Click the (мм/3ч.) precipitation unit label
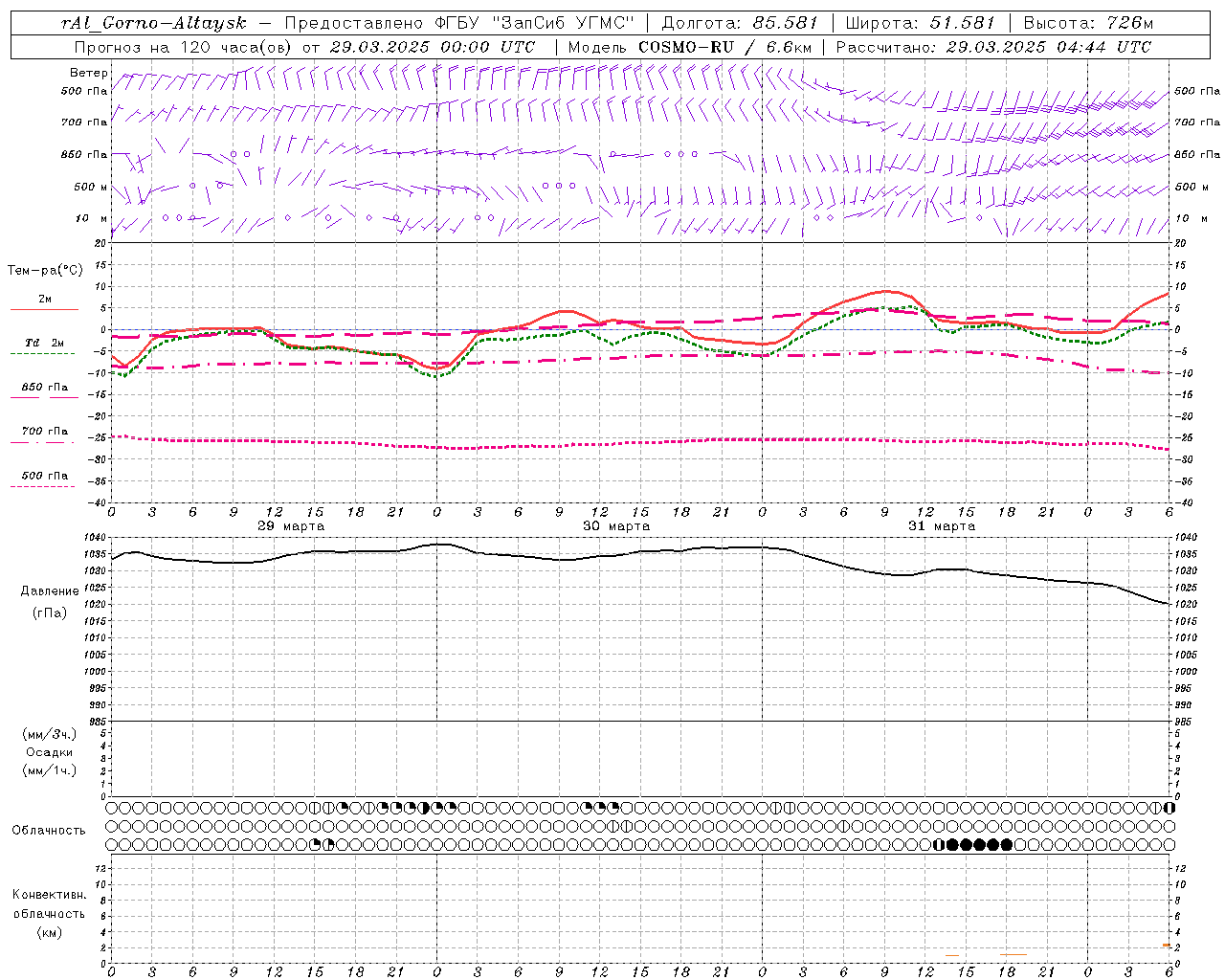This screenshot has width=1225, height=980. pos(50,734)
